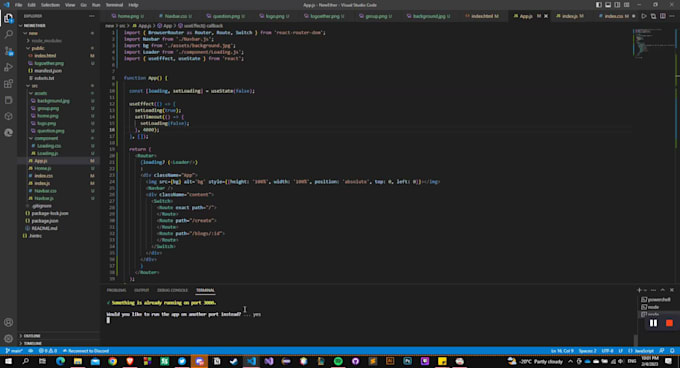This screenshot has width=680, height=368.
Task: Open the Terminal menu
Action: click(x=114, y=5)
